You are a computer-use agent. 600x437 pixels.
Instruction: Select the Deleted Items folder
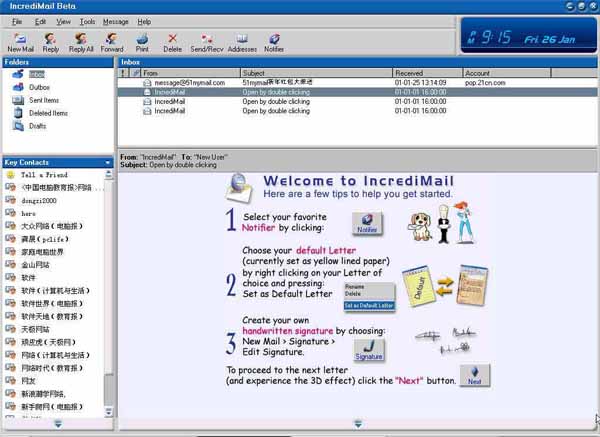coord(48,113)
